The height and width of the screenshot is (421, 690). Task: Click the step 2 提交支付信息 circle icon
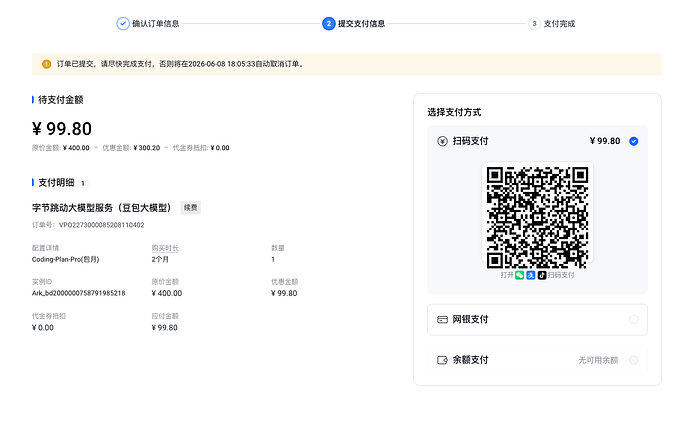point(329,24)
